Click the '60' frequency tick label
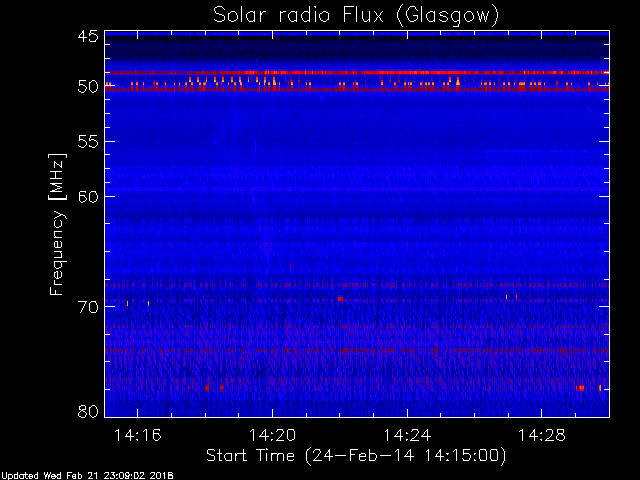Image resolution: width=640 pixels, height=480 pixels. [x=88, y=197]
